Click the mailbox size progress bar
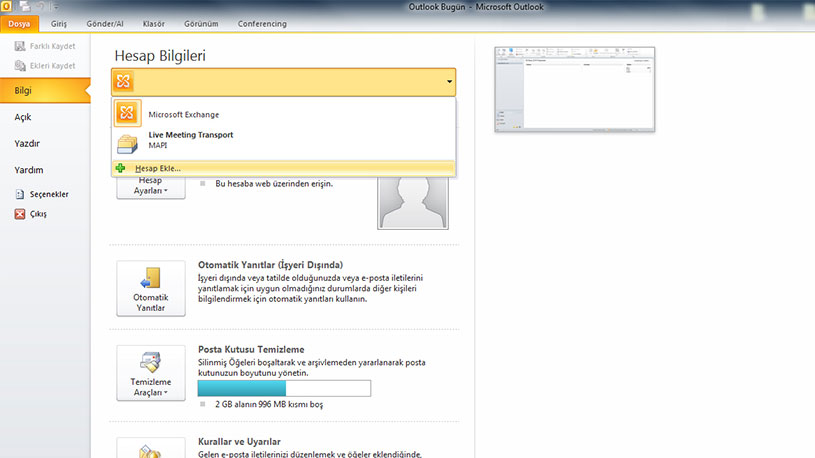The width and height of the screenshot is (815, 458). point(284,388)
